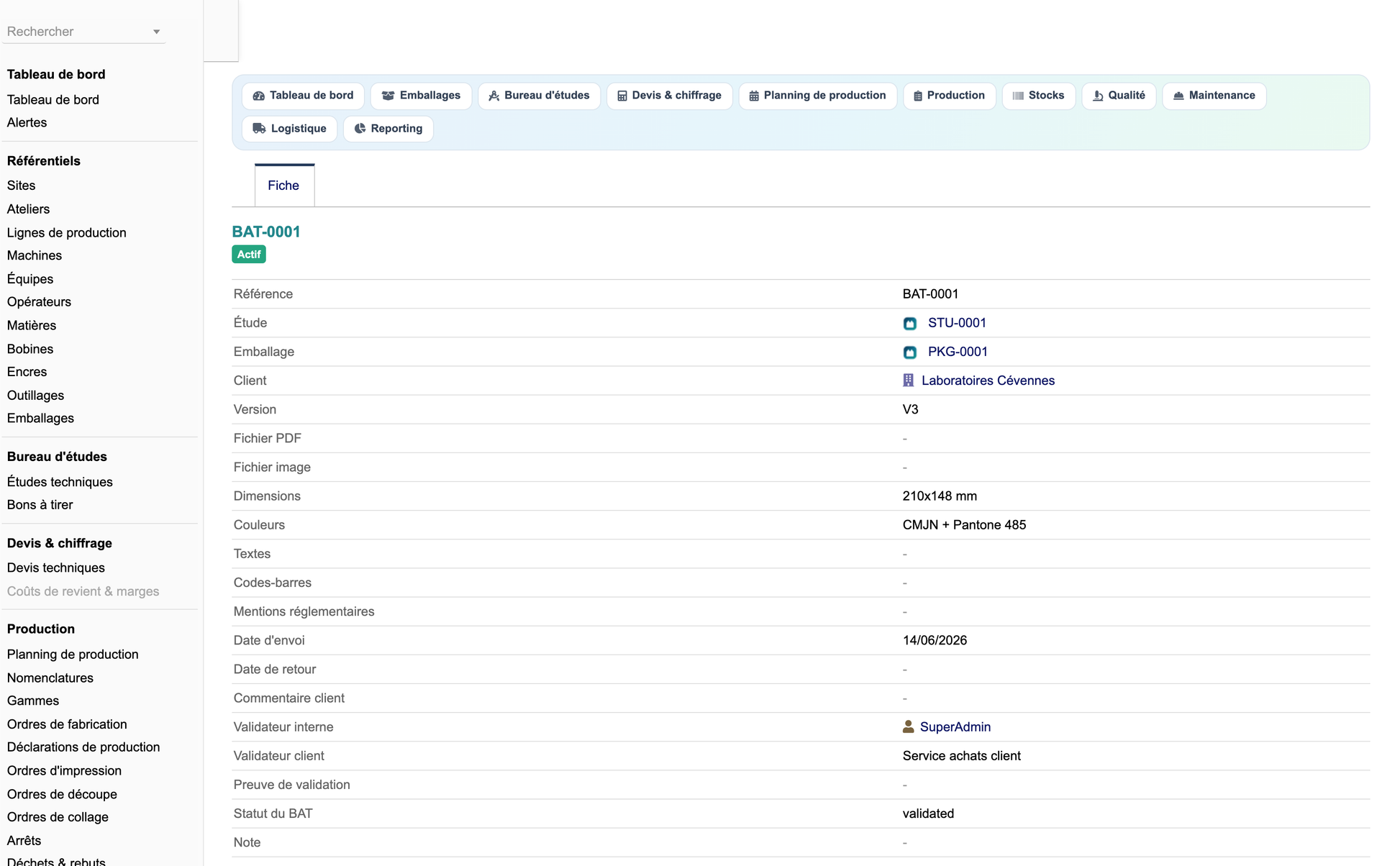This screenshot has width=1400, height=866.
Task: Click the Maintenance icon in top bar
Action: tap(1178, 96)
